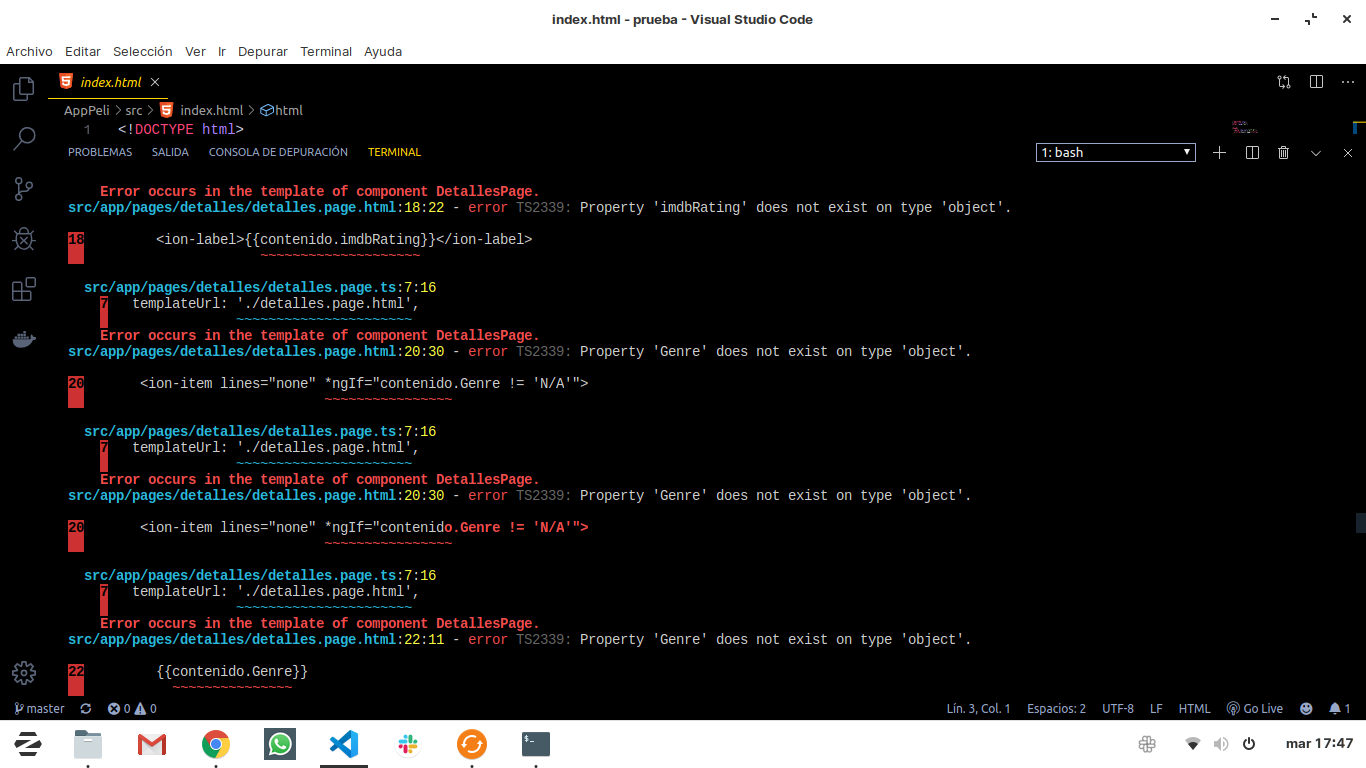Image resolution: width=1366 pixels, height=768 pixels.
Task: Open the Explorer view in the activity bar
Action: (22, 88)
